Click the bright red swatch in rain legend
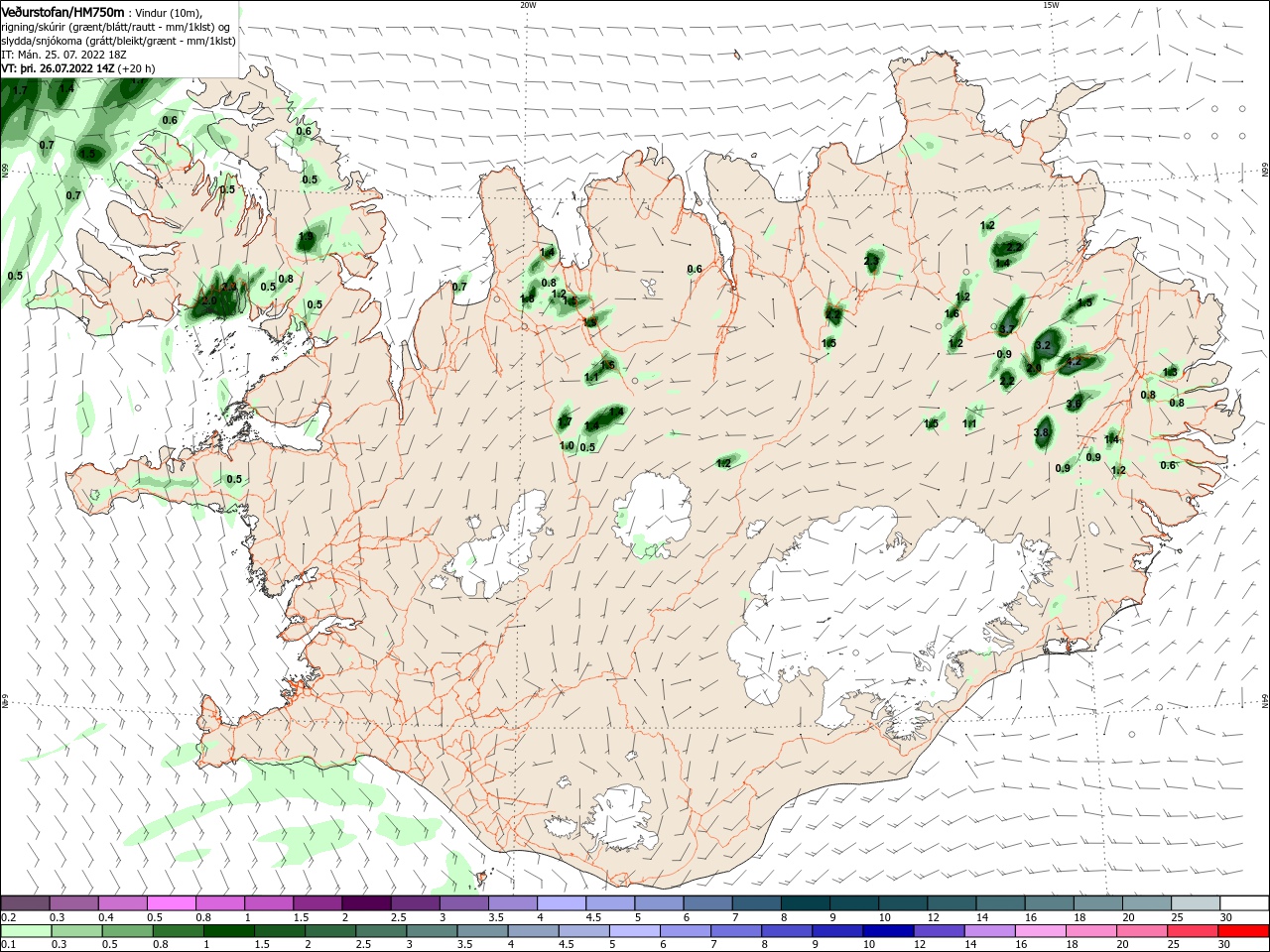Screen dimensions: 1270x952 pyautogui.click(x=1245, y=931)
